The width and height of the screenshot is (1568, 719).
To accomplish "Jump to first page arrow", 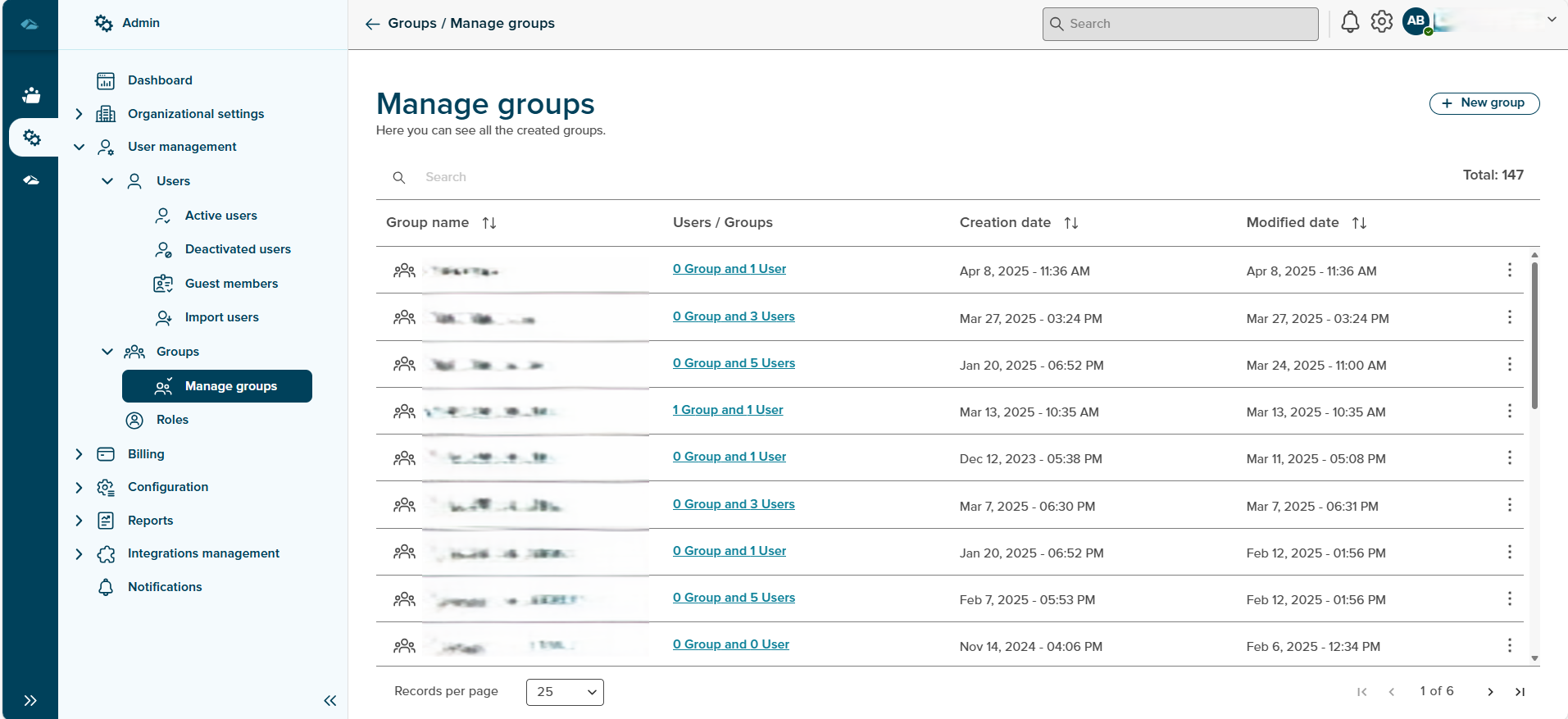I will point(1362,692).
